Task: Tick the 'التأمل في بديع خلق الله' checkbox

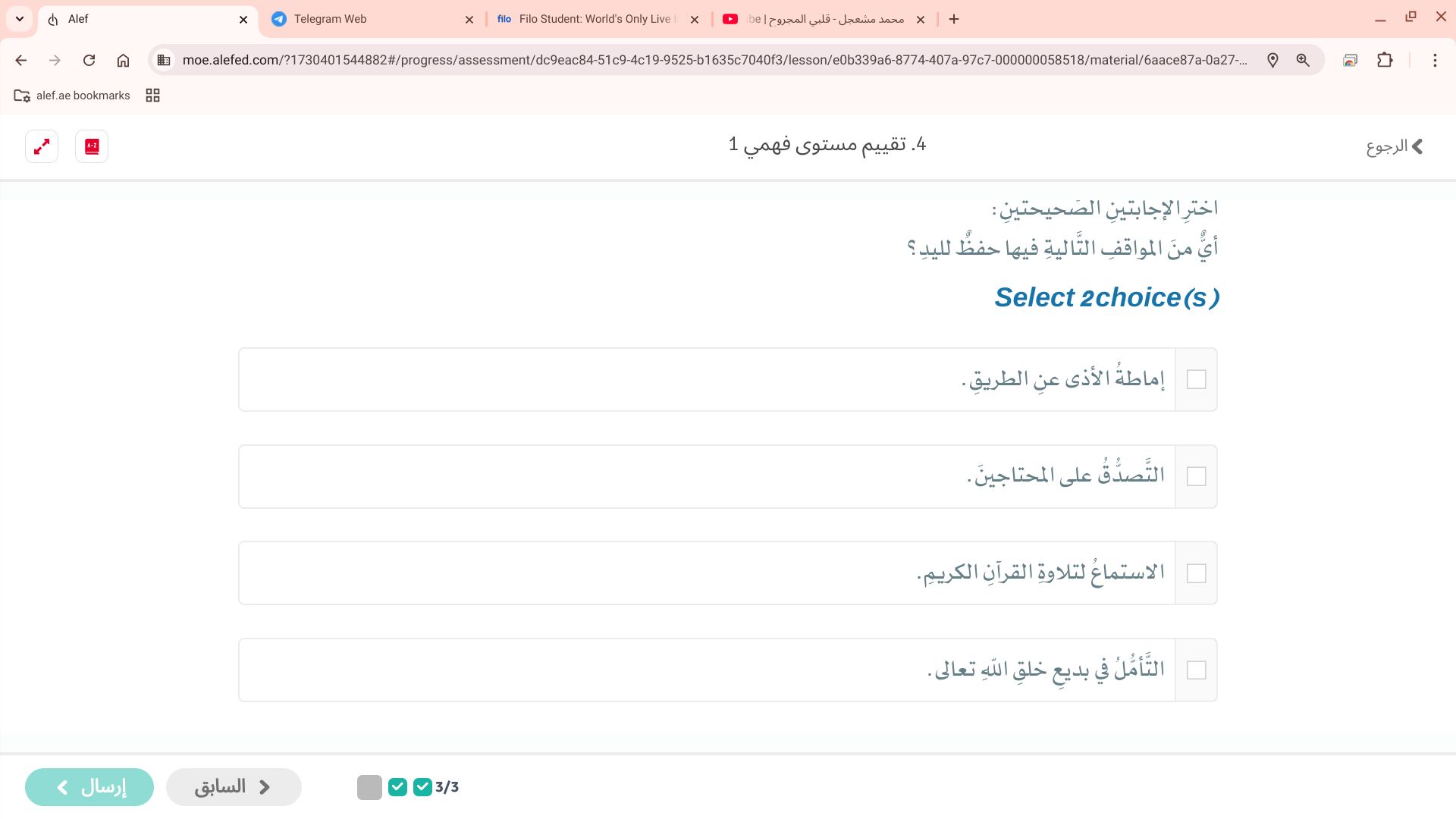Action: click(x=1196, y=670)
